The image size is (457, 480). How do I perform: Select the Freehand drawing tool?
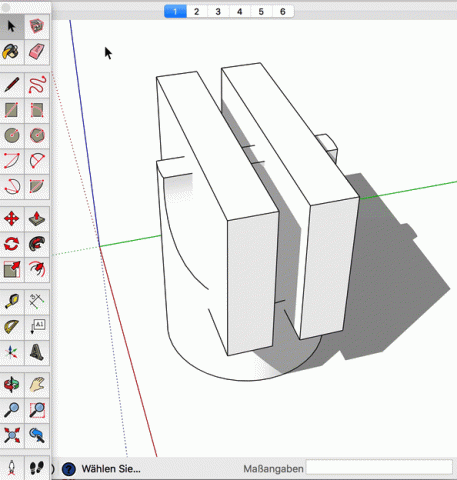pos(37,85)
